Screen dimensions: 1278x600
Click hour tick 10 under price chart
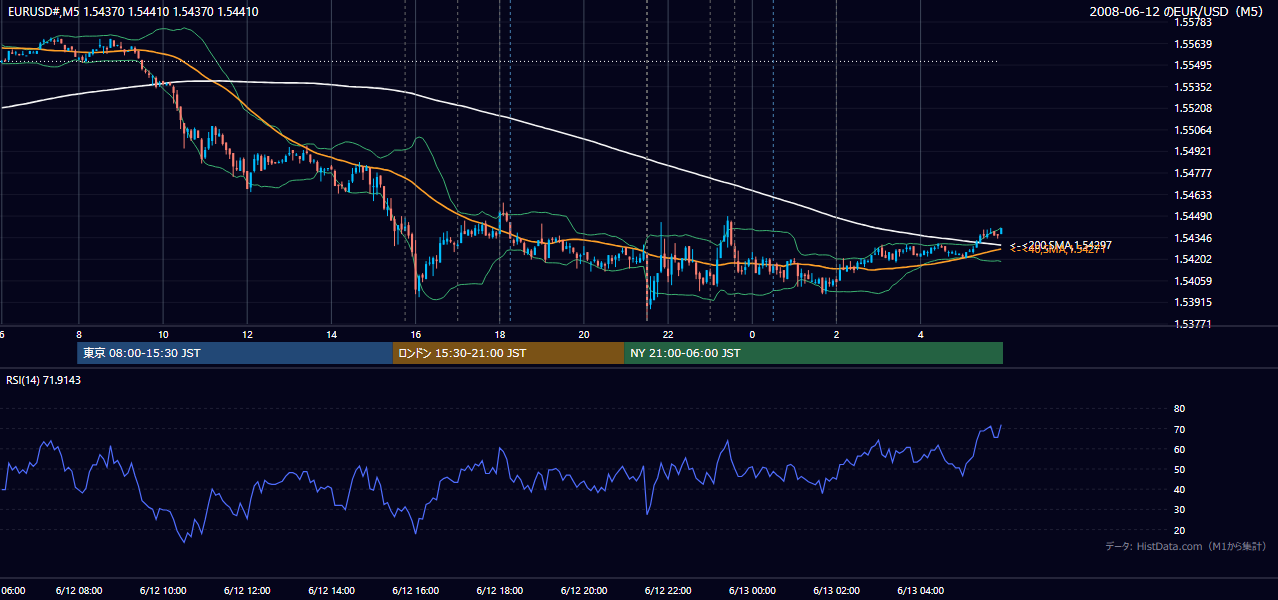pos(163,334)
